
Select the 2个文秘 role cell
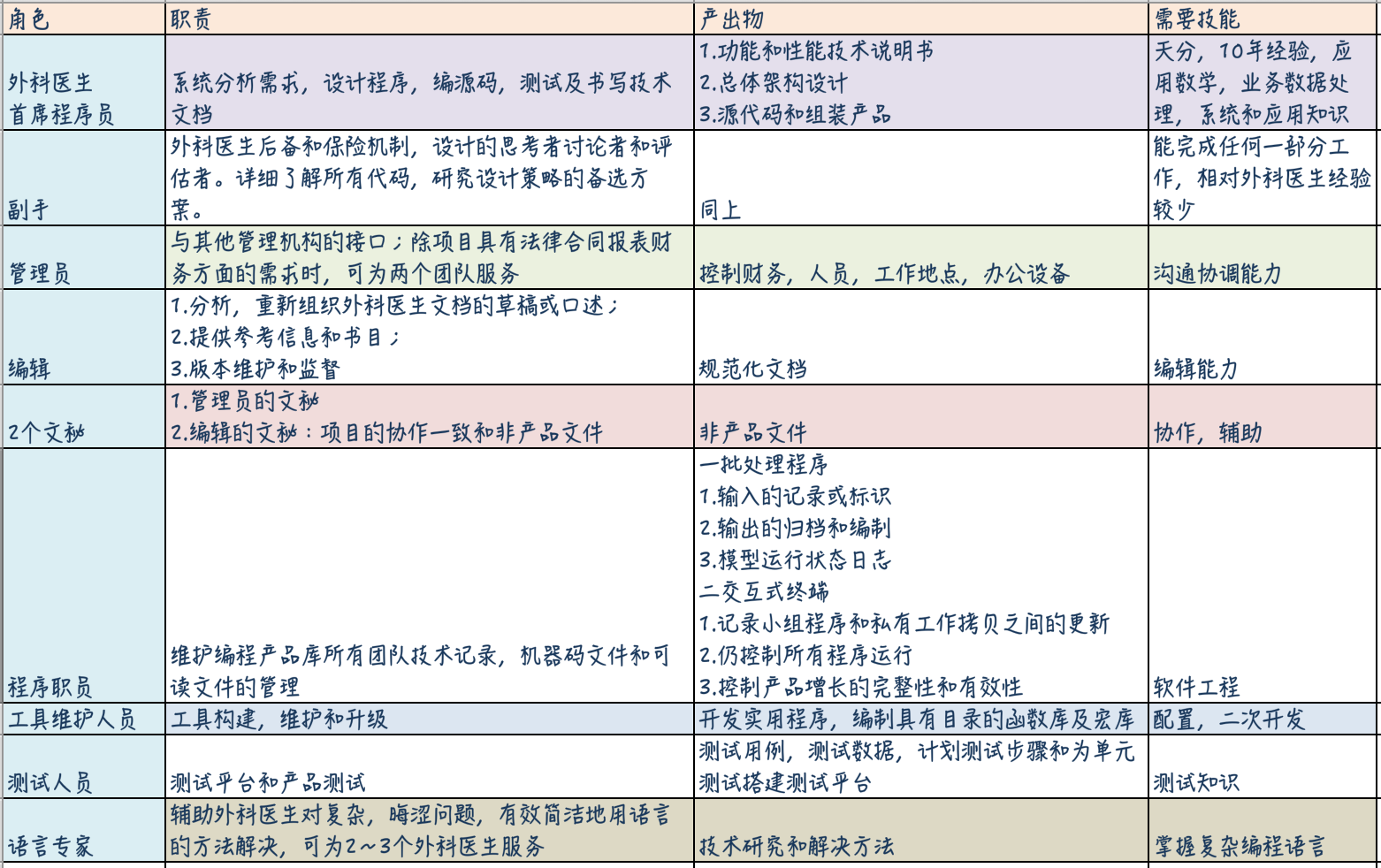(x=84, y=416)
